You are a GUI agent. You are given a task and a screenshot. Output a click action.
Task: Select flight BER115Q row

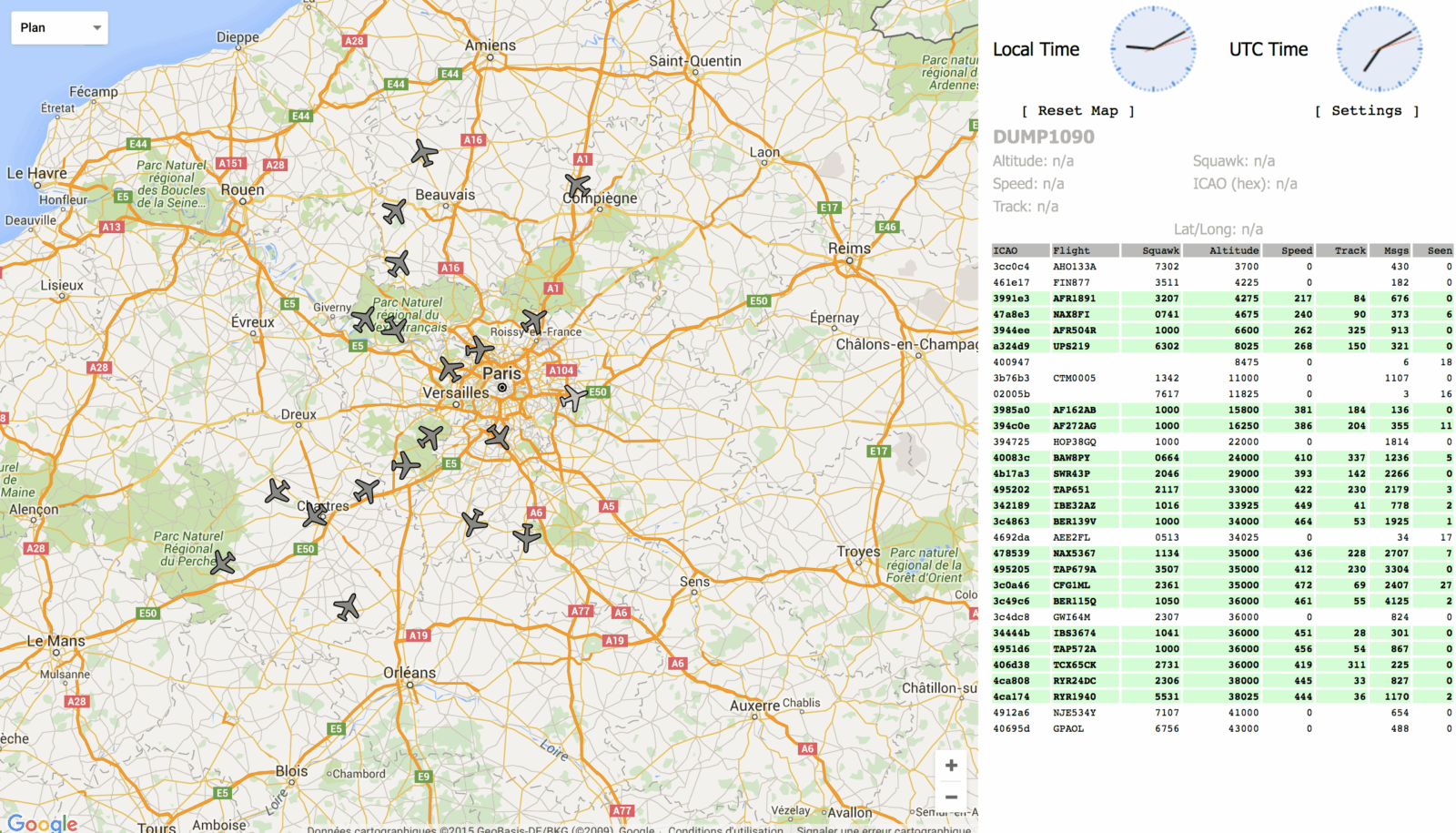[x=1222, y=601]
